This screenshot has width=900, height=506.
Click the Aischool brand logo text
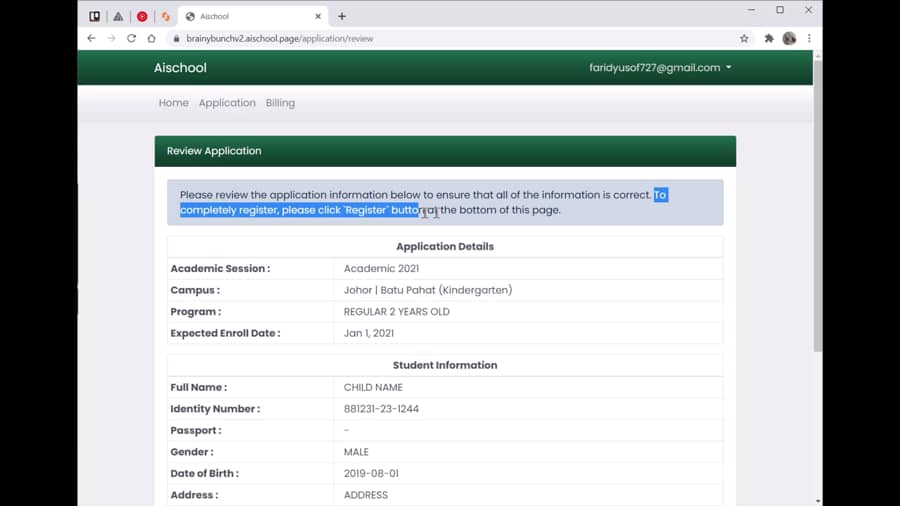coord(180,68)
